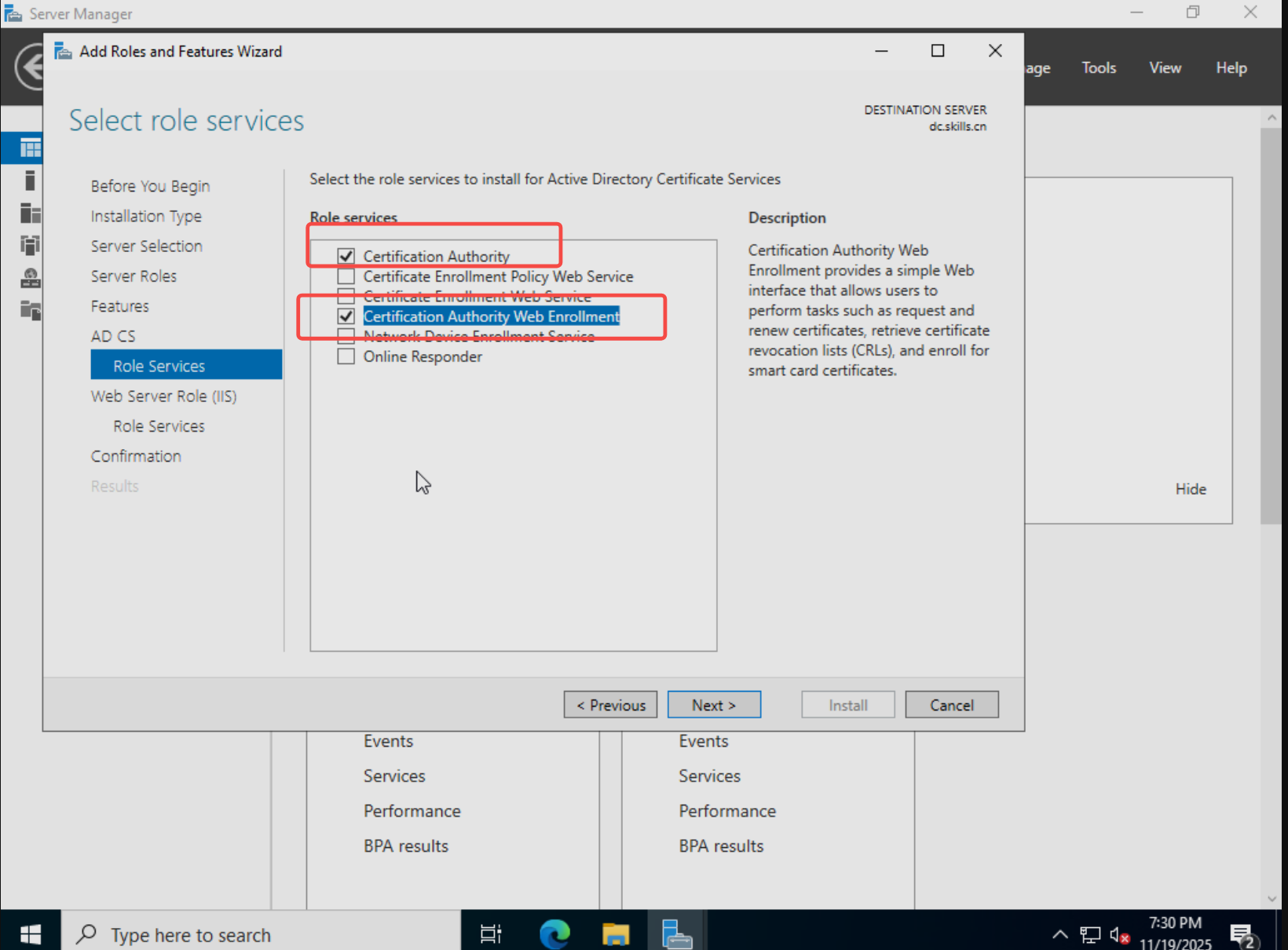This screenshot has width=1288, height=950.
Task: Click the network status tray icon
Action: point(1090,934)
